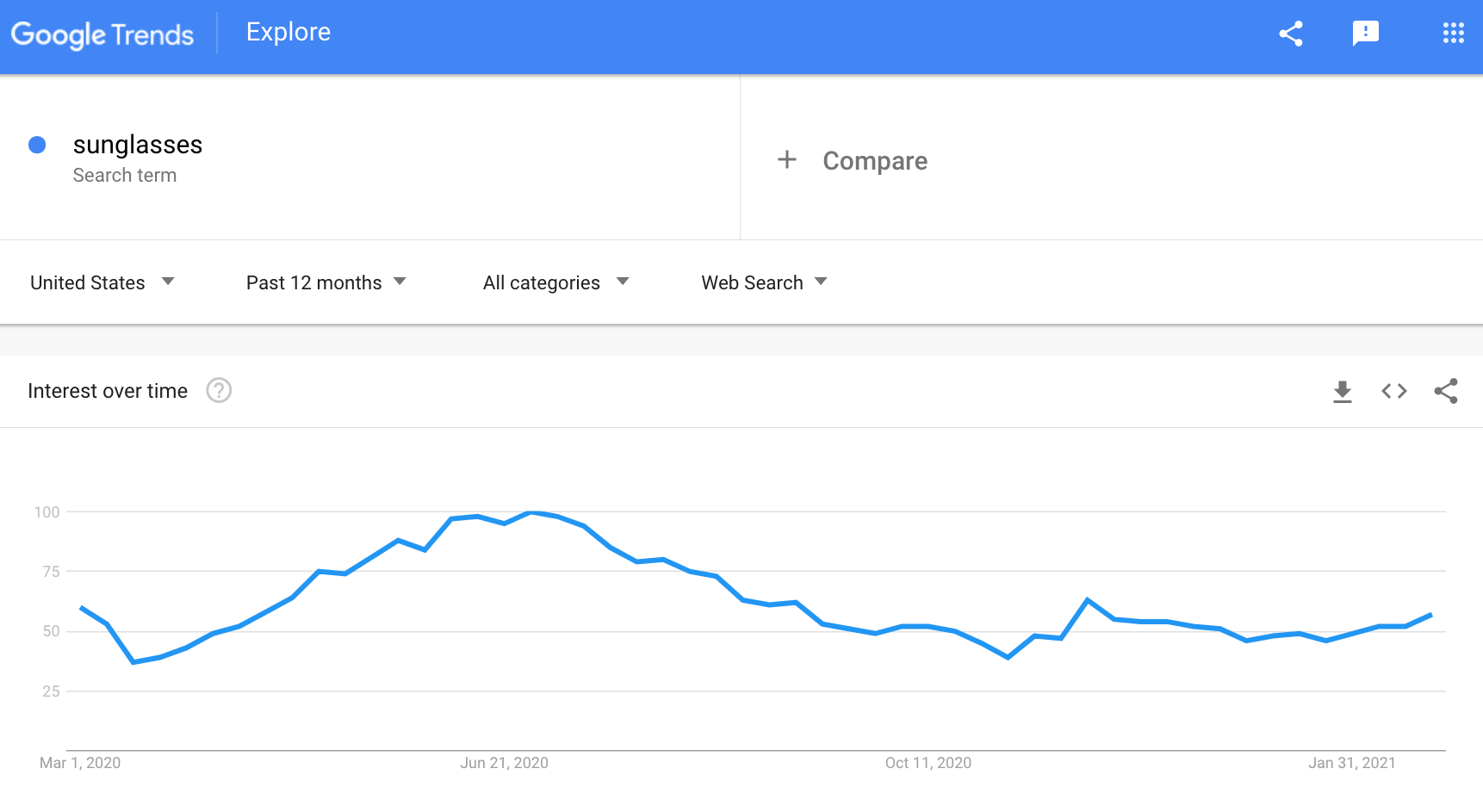
Task: Click the blue sunglasses color dot
Action: 37,145
